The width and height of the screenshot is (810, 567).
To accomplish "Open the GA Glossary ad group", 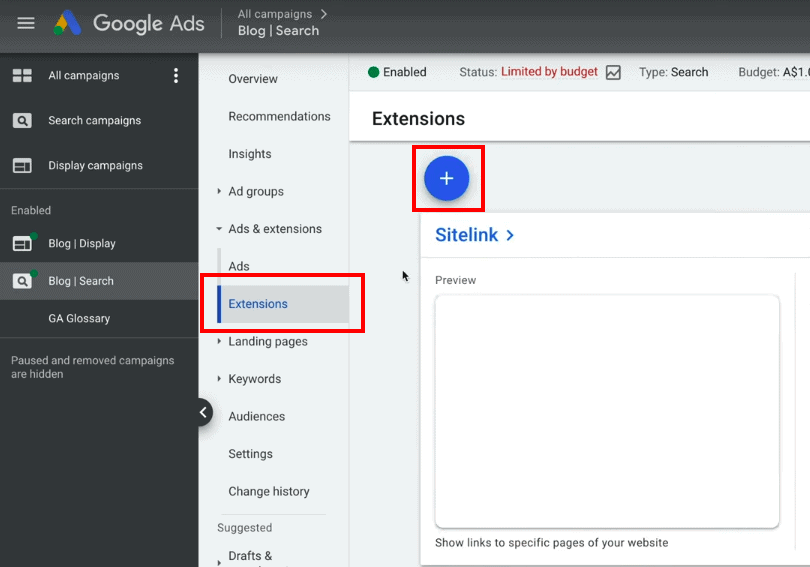I will click(x=79, y=319).
